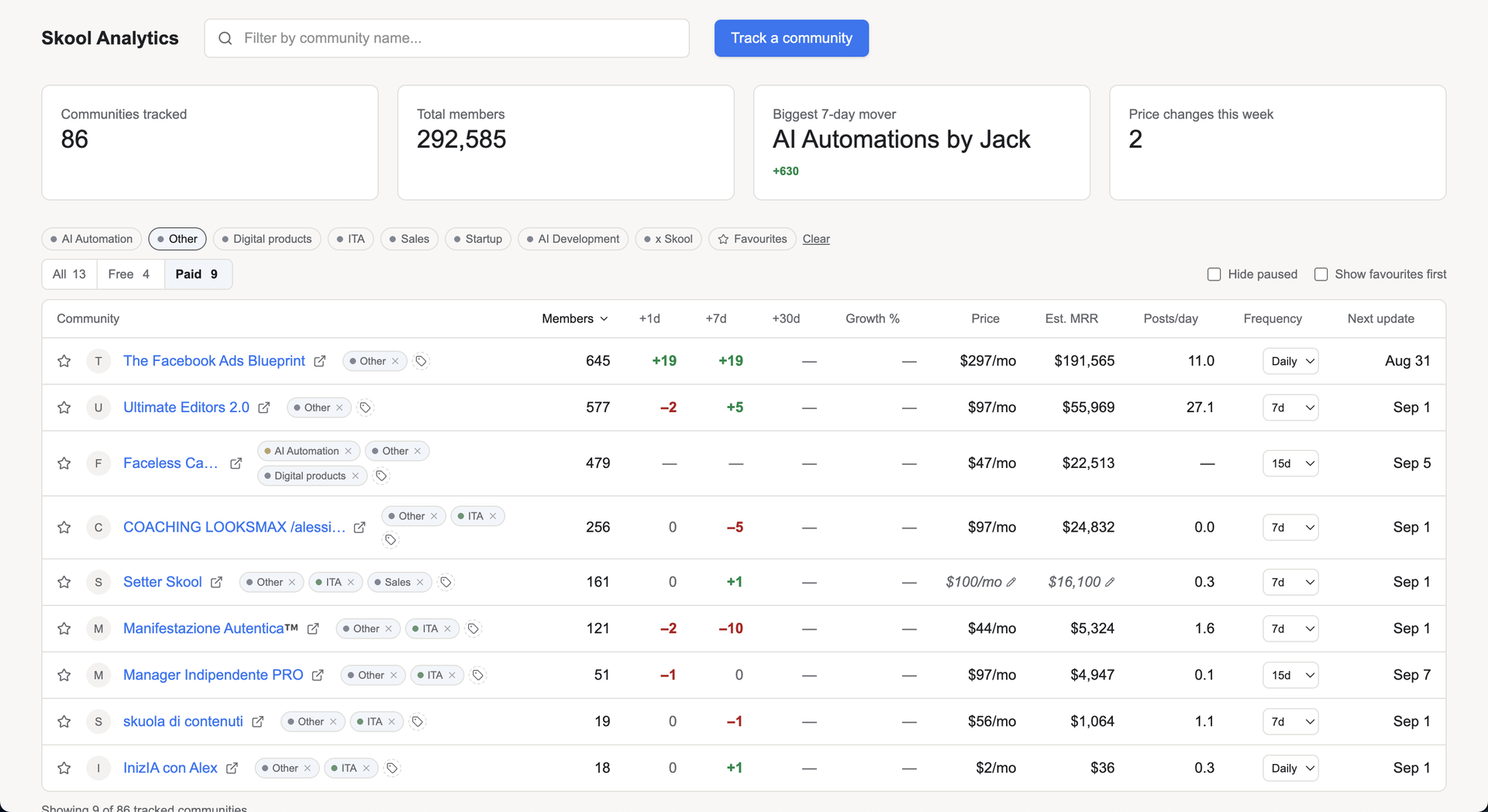This screenshot has width=1488, height=812.
Task: Open skuola di contenuti community link
Action: 183,721
